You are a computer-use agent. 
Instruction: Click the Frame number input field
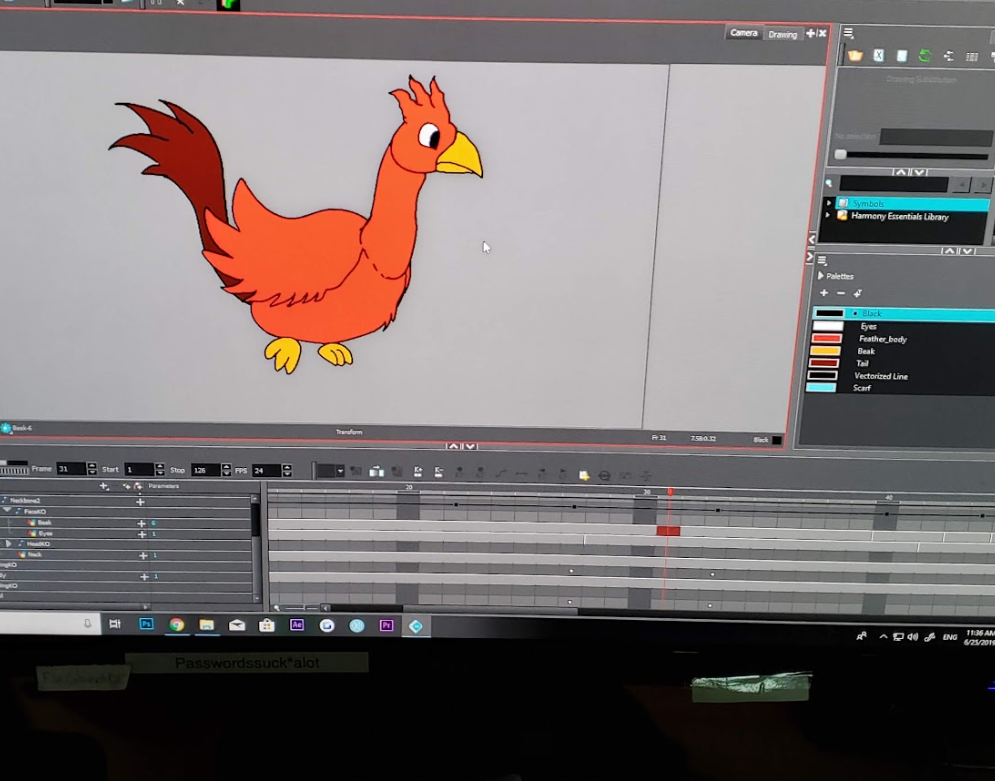pos(70,469)
